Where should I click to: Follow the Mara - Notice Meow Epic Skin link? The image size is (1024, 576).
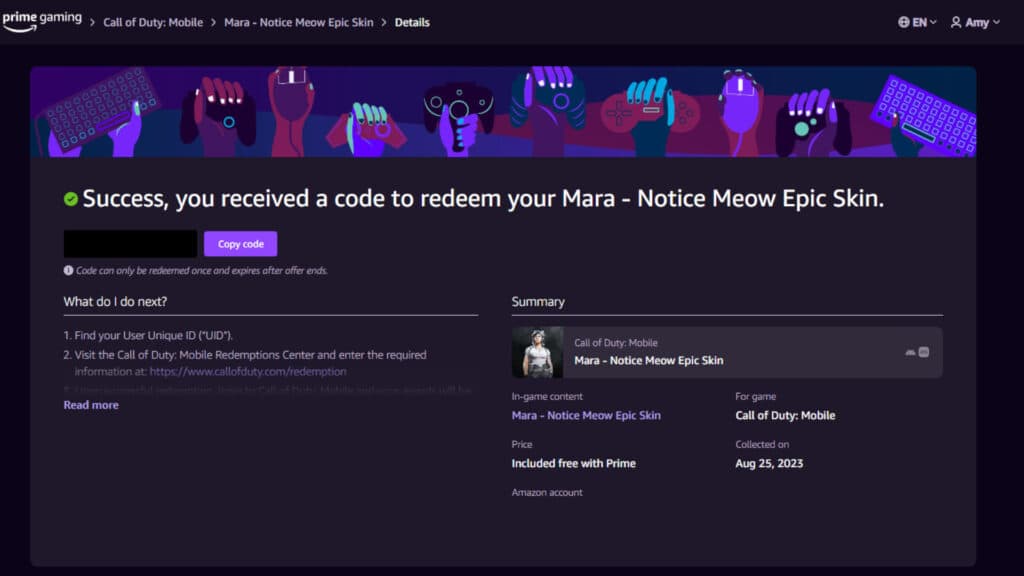point(585,415)
